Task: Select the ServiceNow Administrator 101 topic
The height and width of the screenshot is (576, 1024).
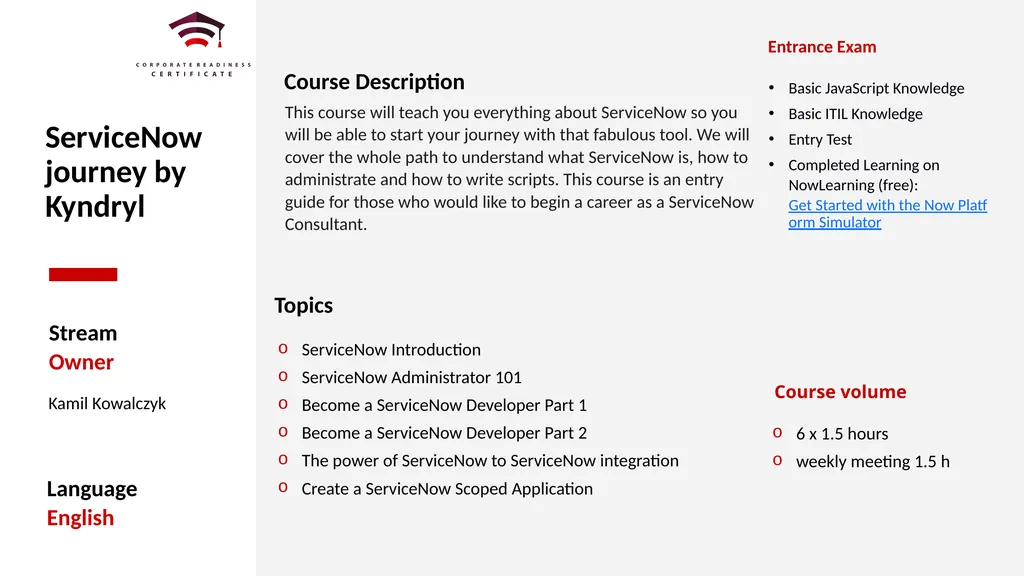Action: pos(411,377)
